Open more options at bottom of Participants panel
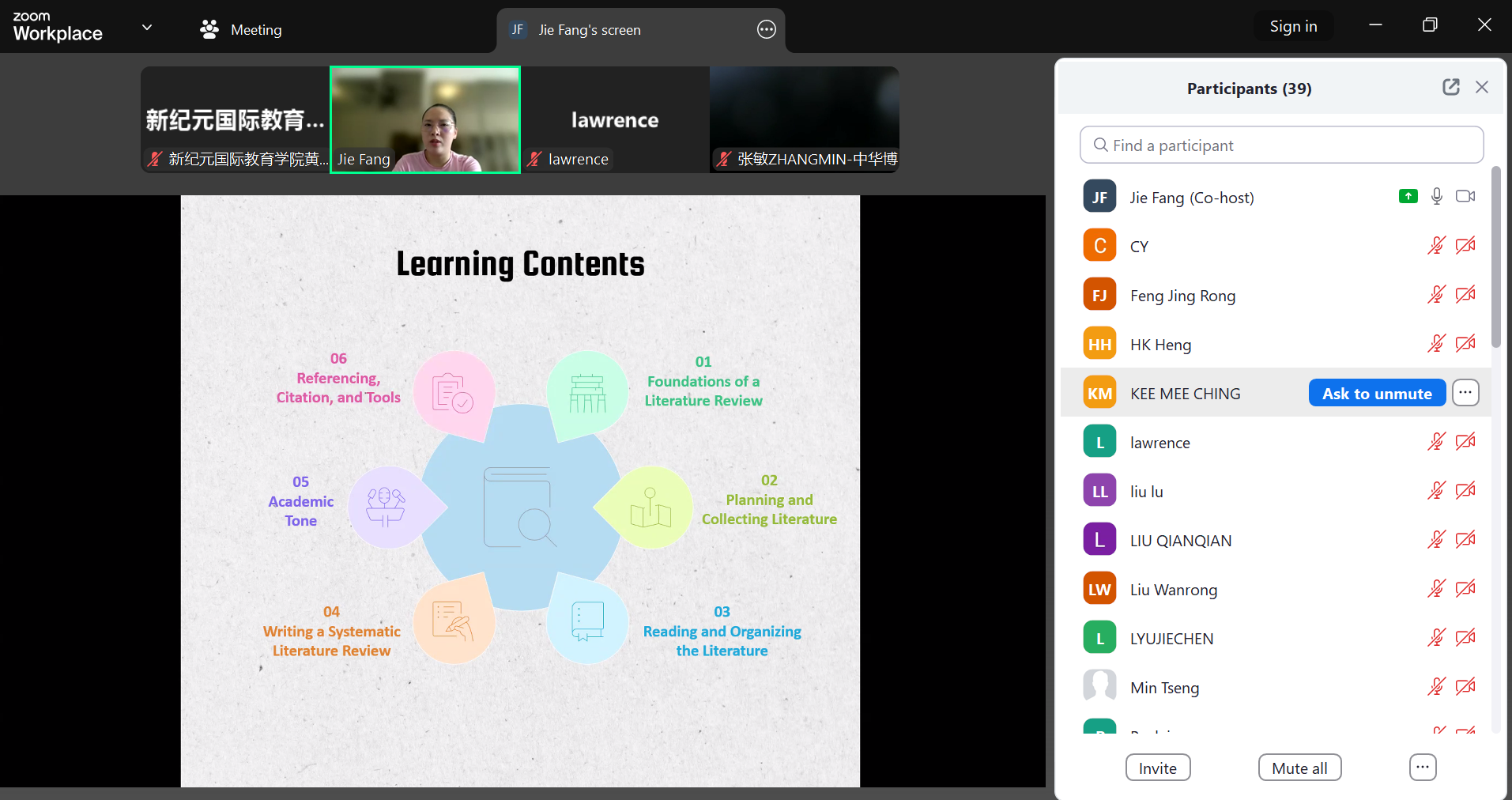1512x800 pixels. point(1422,768)
